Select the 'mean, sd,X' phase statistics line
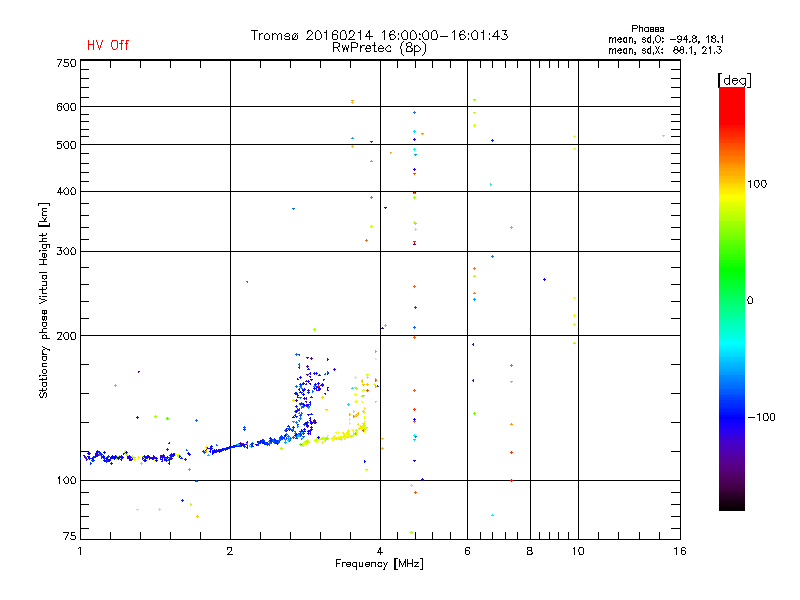This screenshot has width=800, height=600. (x=665, y=50)
